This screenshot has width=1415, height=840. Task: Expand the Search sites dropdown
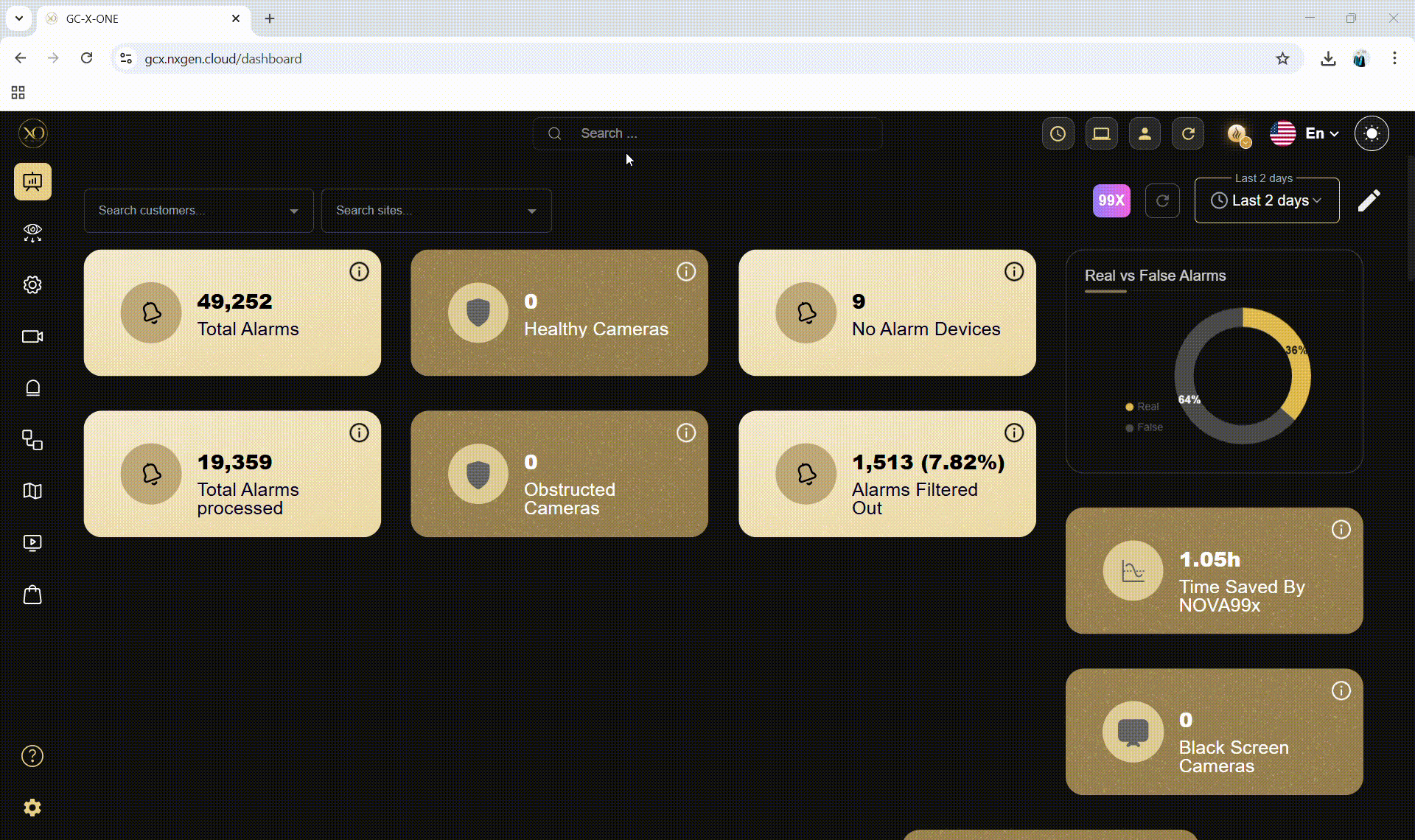436,211
